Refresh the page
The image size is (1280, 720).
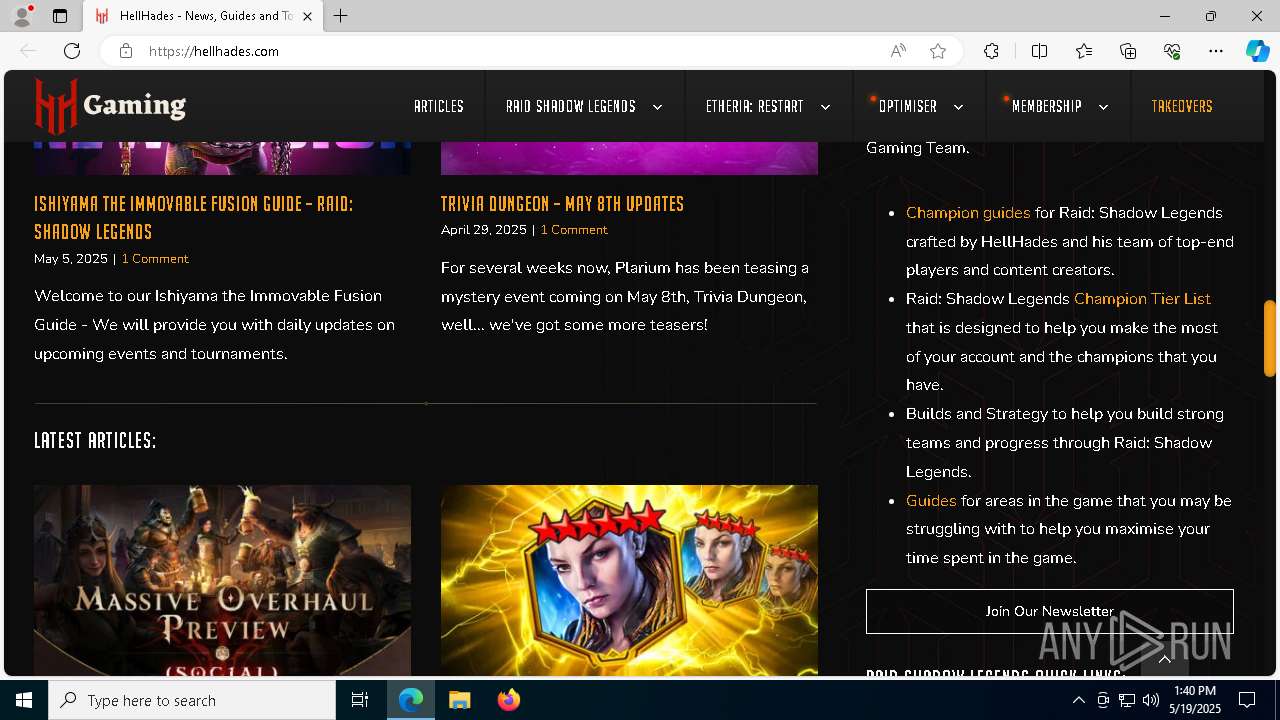[x=72, y=51]
